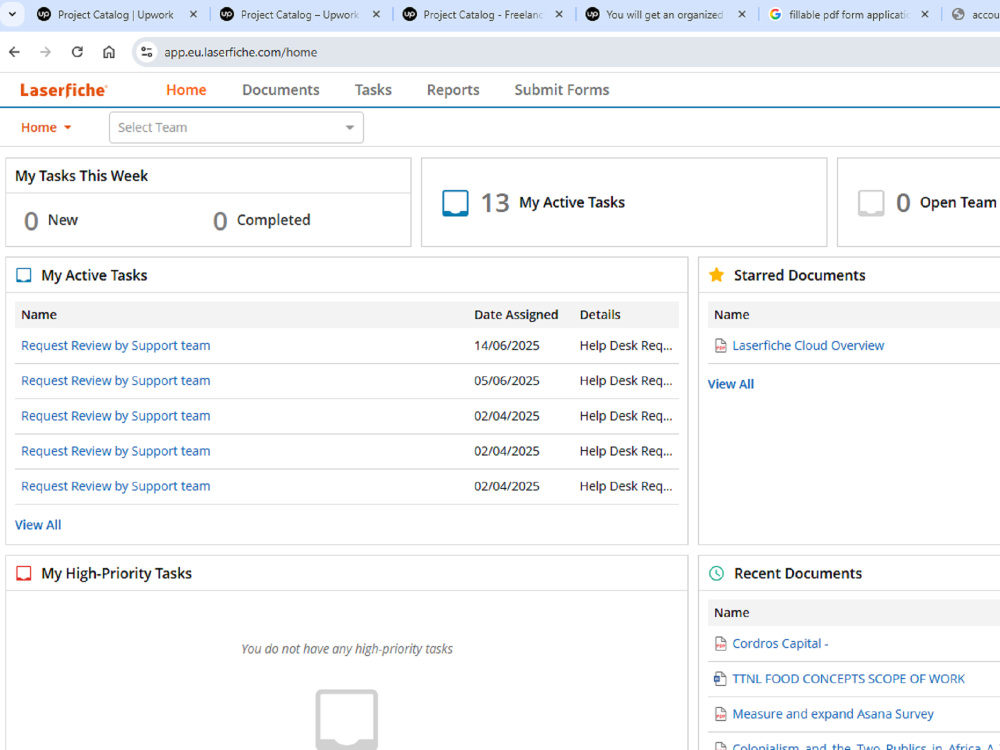This screenshot has width=1000, height=750.
Task: Click the 14/06/2025 date cell
Action: [x=506, y=346]
